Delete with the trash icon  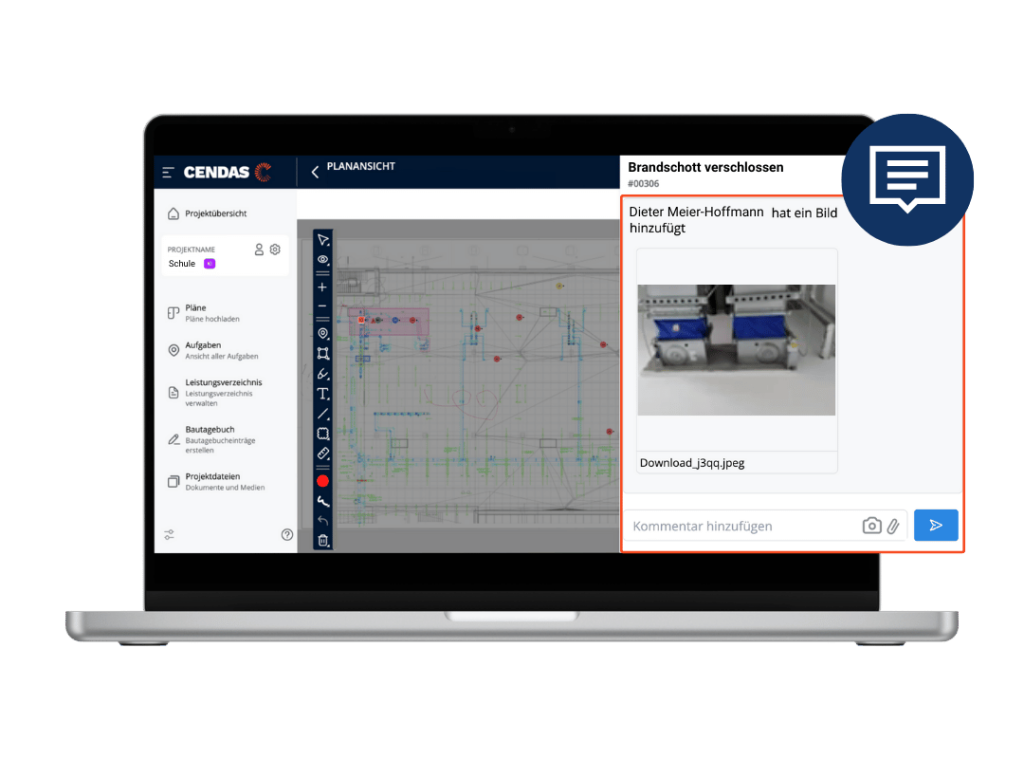click(x=323, y=540)
